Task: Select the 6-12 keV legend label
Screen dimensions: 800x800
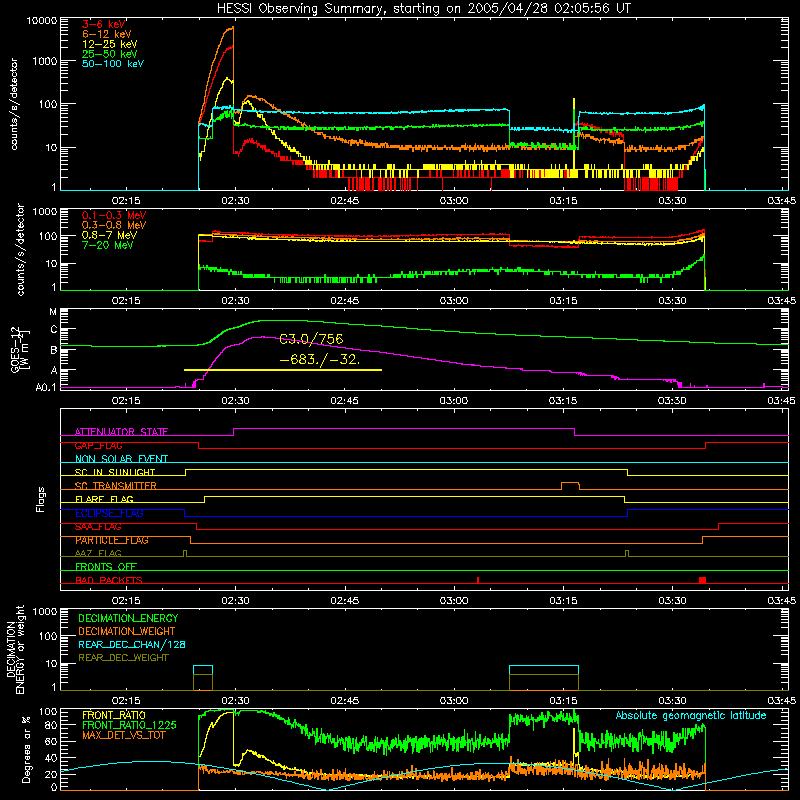Action: [106, 34]
